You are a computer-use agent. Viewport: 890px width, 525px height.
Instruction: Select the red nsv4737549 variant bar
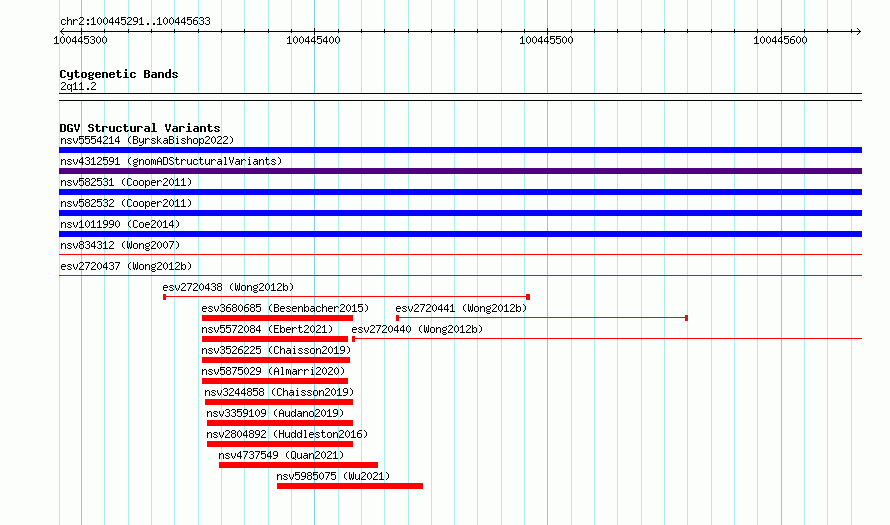(299, 465)
